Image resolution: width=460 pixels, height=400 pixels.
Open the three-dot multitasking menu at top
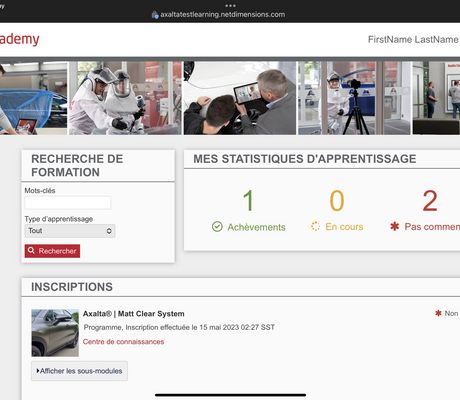(x=230, y=6)
